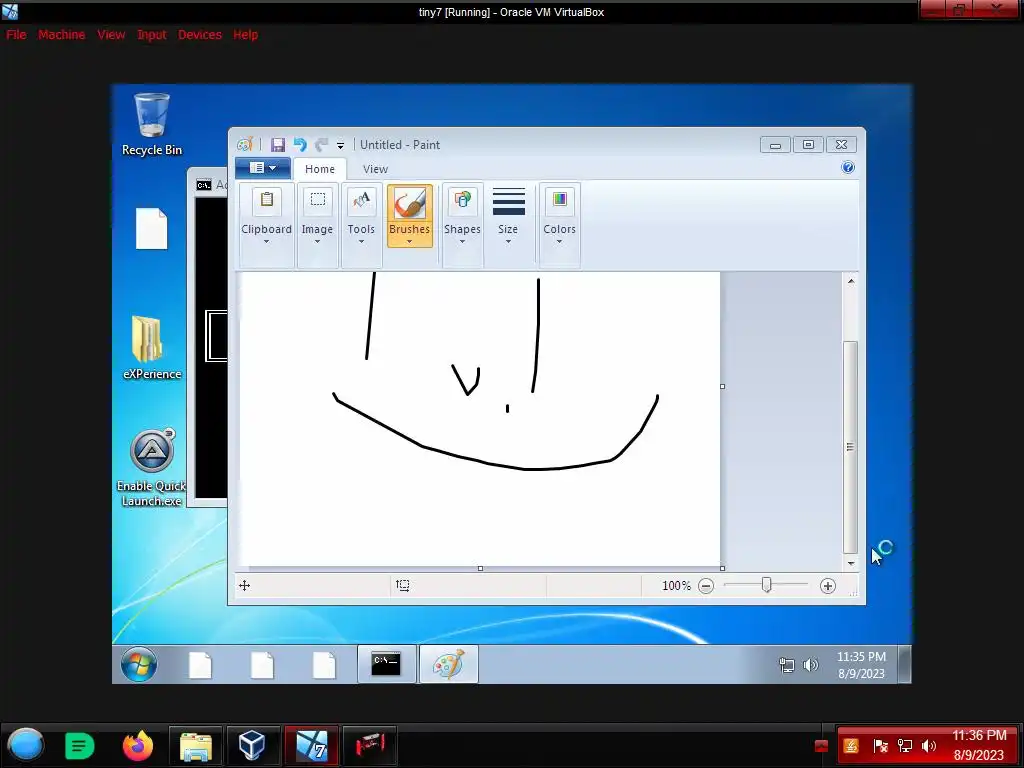This screenshot has height=768, width=1024.
Task: Open the VirtualBox Machine menu
Action: (61, 35)
